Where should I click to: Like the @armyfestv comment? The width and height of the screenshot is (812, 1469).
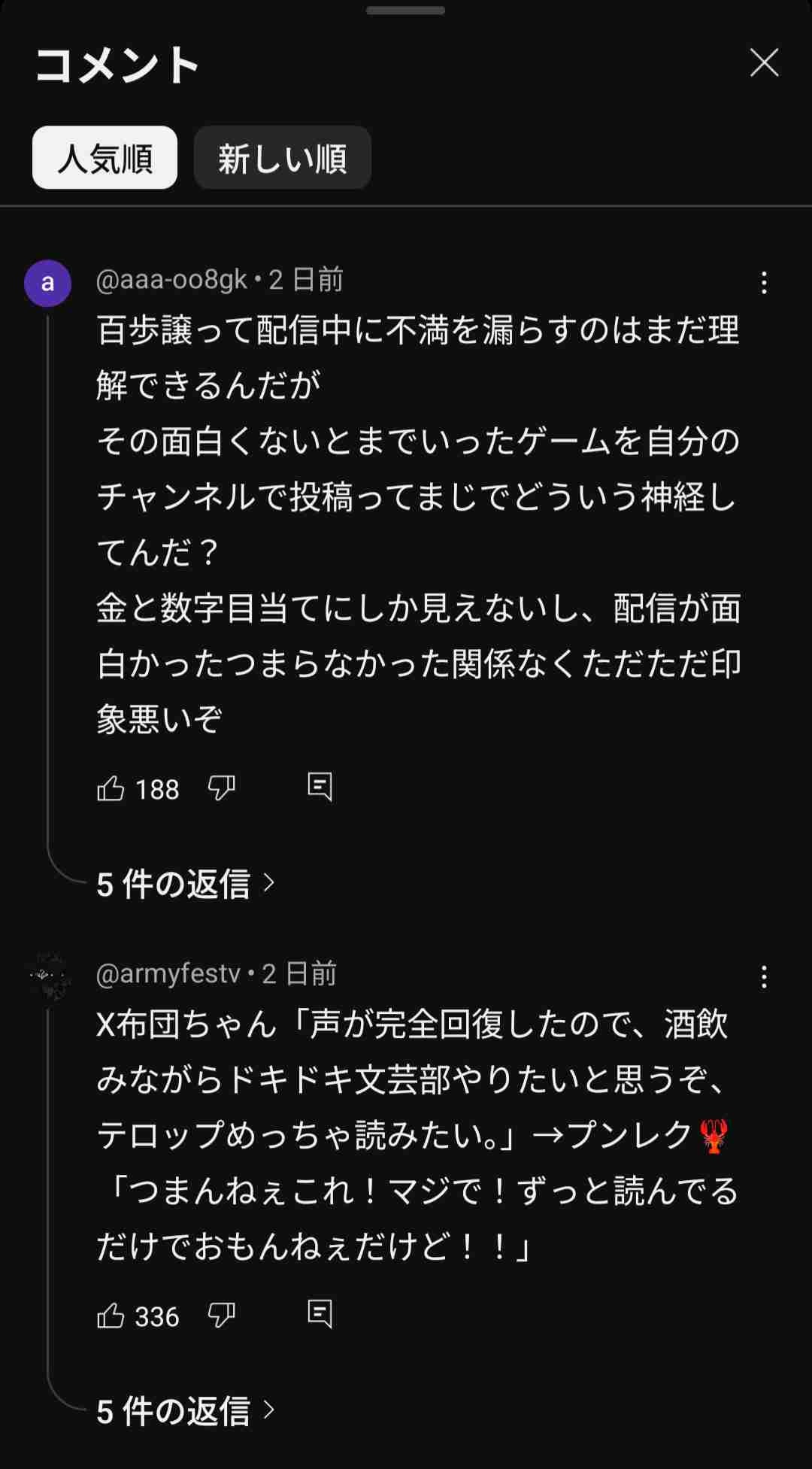111,1316
